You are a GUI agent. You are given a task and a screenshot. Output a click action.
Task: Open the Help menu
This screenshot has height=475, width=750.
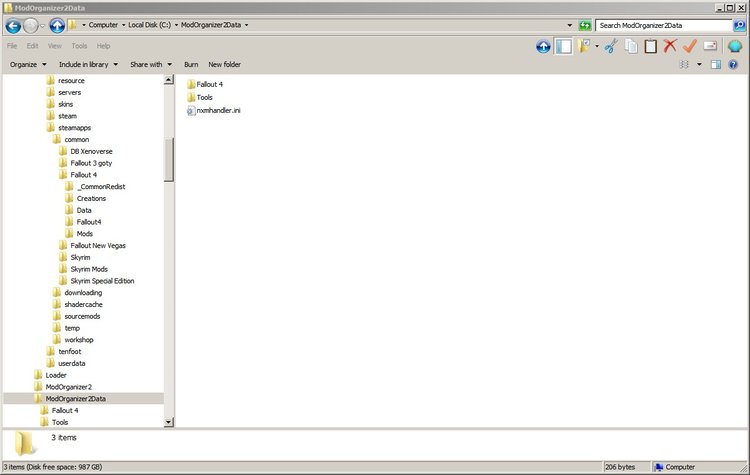(103, 46)
